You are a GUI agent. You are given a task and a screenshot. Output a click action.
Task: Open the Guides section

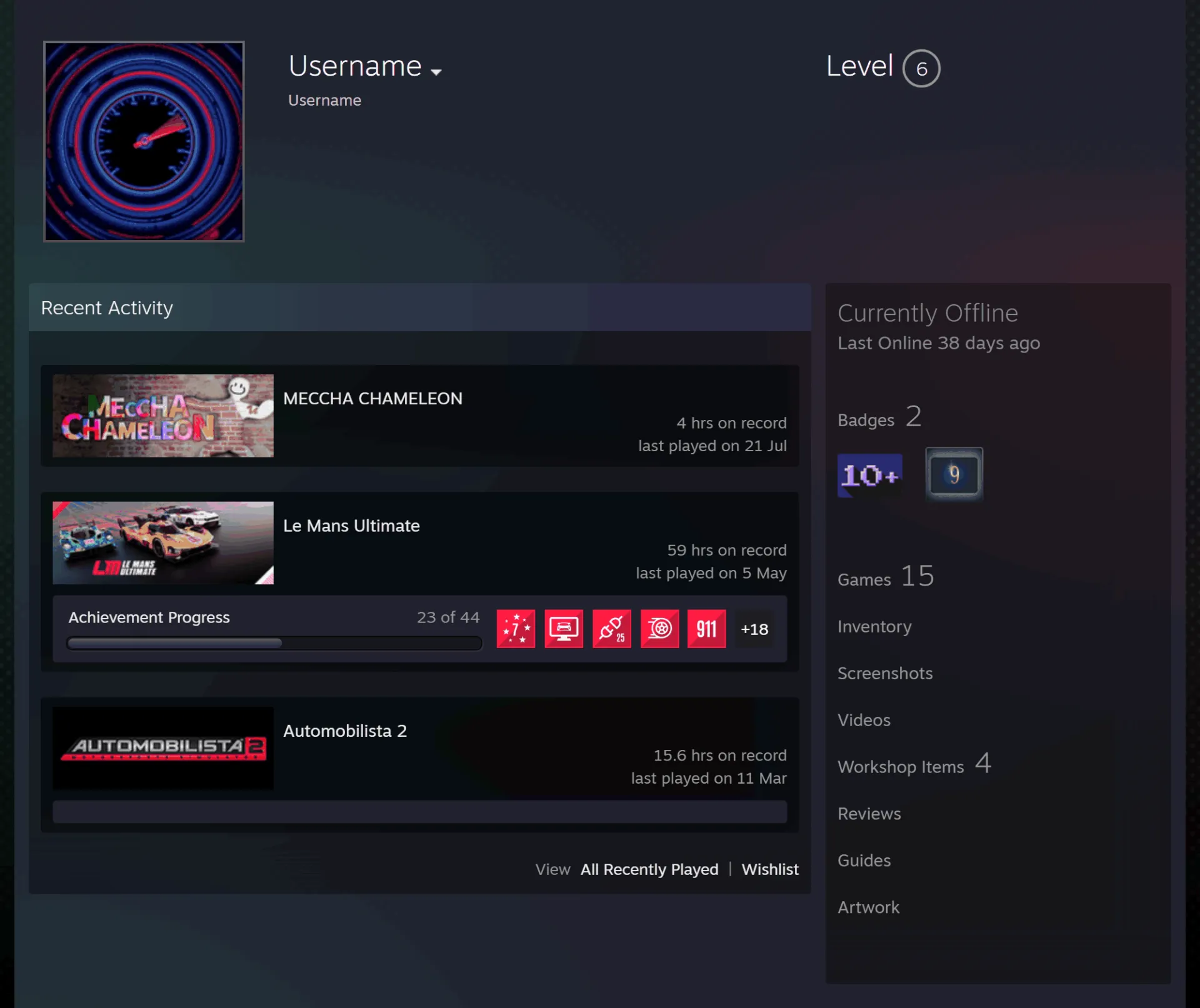click(x=864, y=861)
